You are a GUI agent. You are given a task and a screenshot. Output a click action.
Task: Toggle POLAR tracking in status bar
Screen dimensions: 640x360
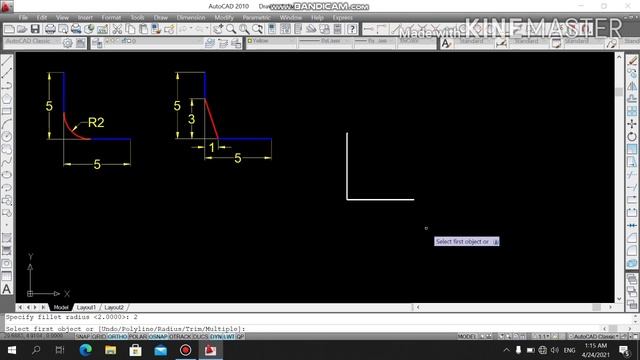point(138,337)
